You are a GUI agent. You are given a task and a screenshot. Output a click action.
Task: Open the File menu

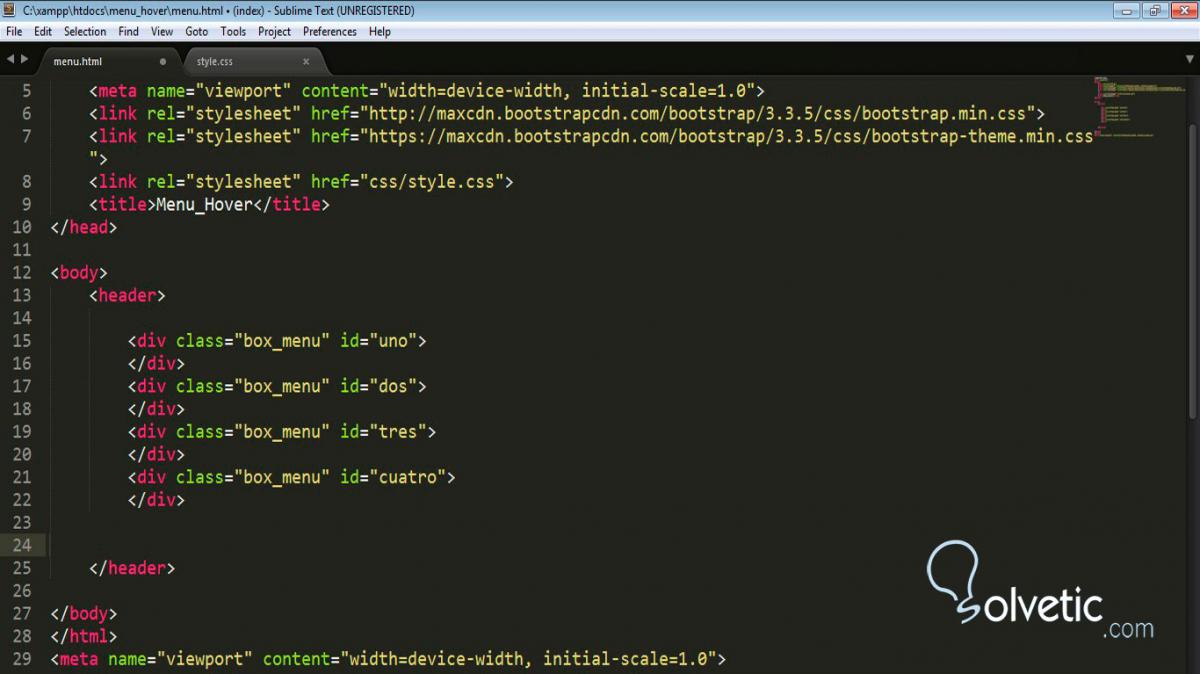pyautogui.click(x=14, y=31)
